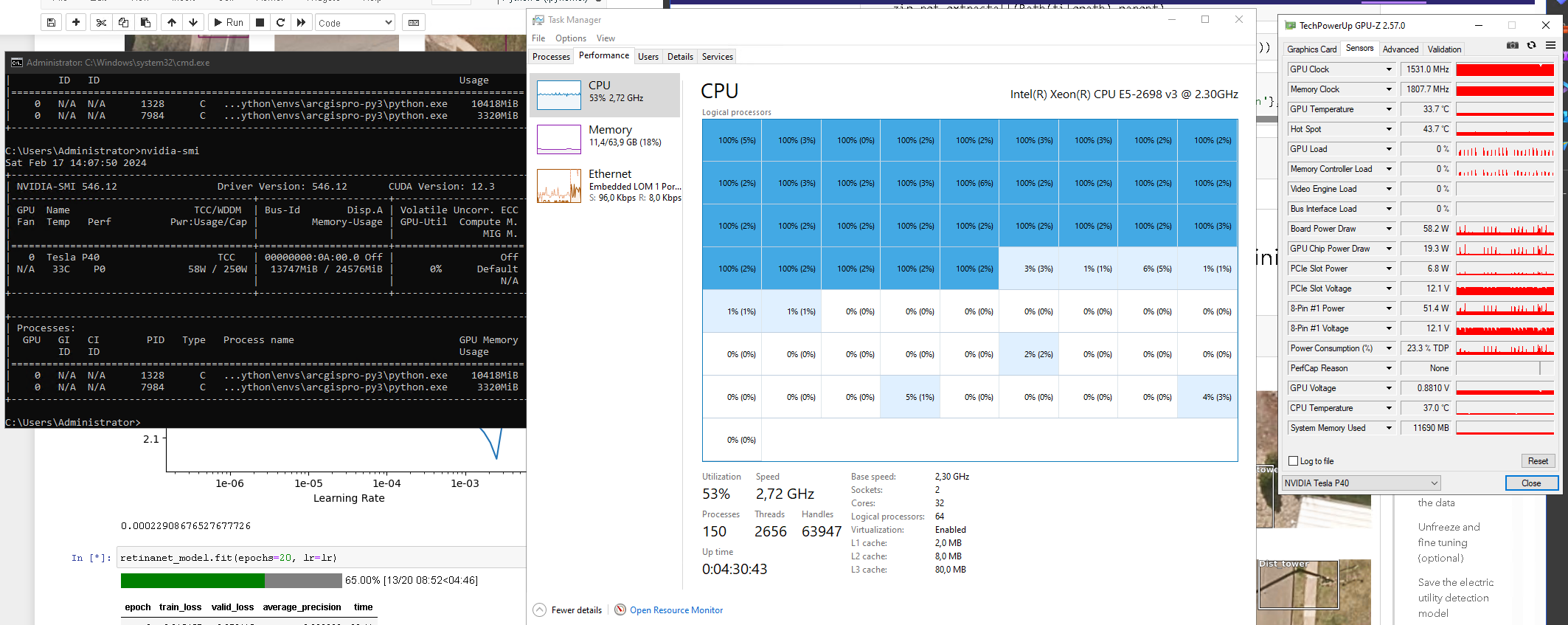
Task: Open the Code cell type dropdown
Action: point(355,23)
